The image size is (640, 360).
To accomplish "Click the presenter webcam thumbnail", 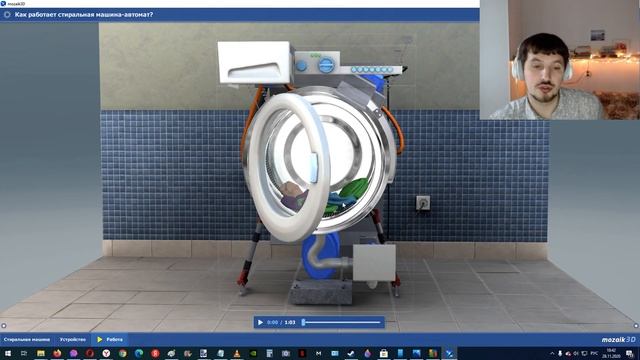I will (x=560, y=60).
